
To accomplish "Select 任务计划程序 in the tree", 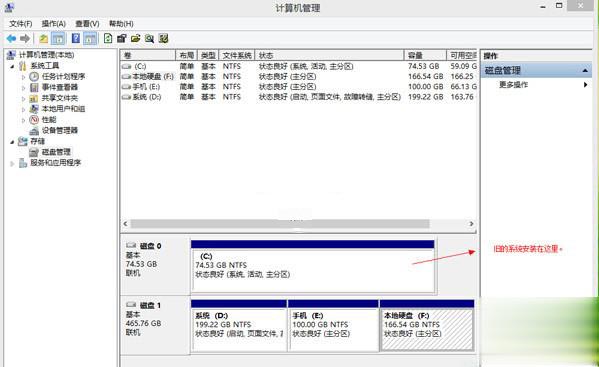I will (63, 76).
